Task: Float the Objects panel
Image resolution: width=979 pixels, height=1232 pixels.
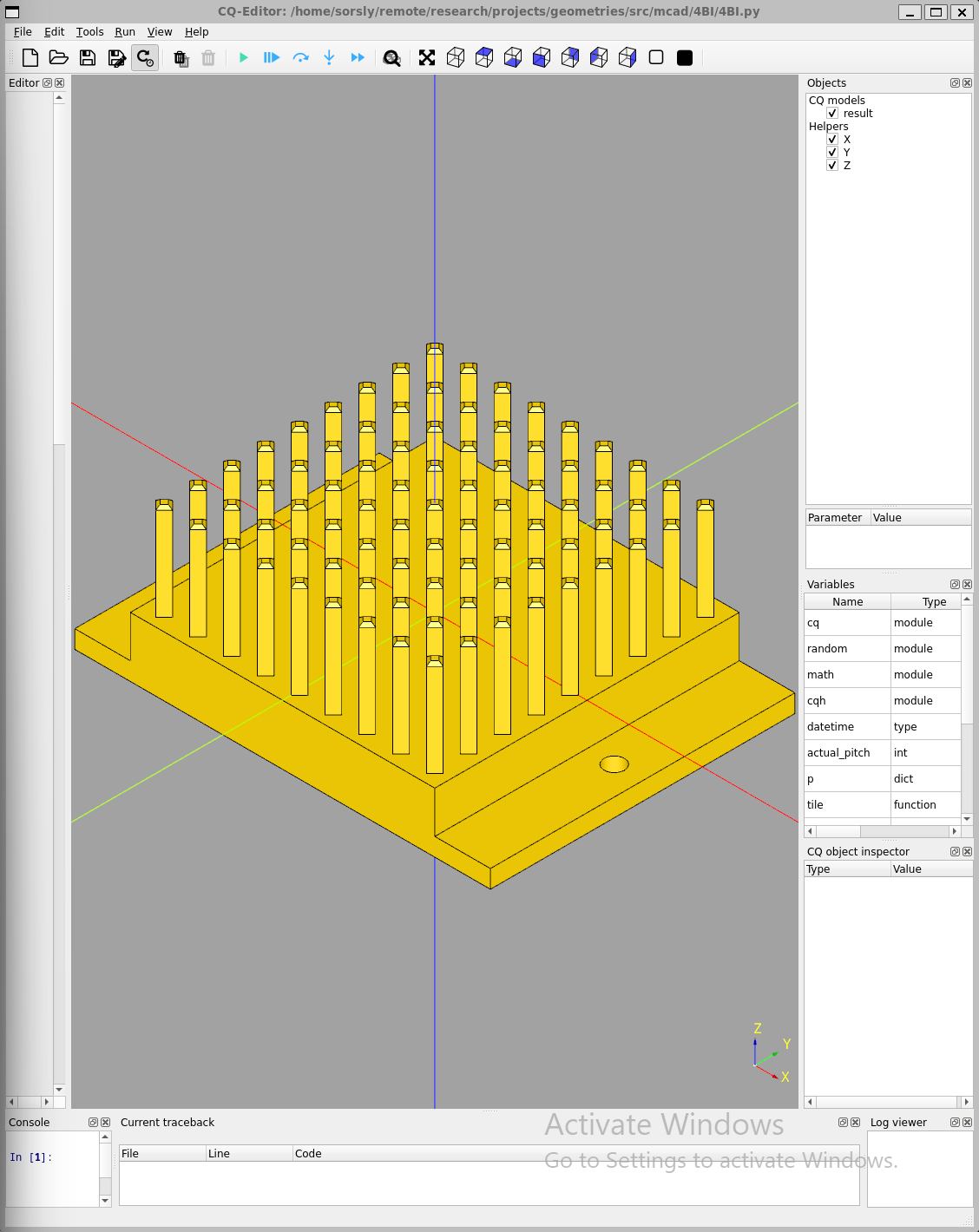Action: [955, 83]
